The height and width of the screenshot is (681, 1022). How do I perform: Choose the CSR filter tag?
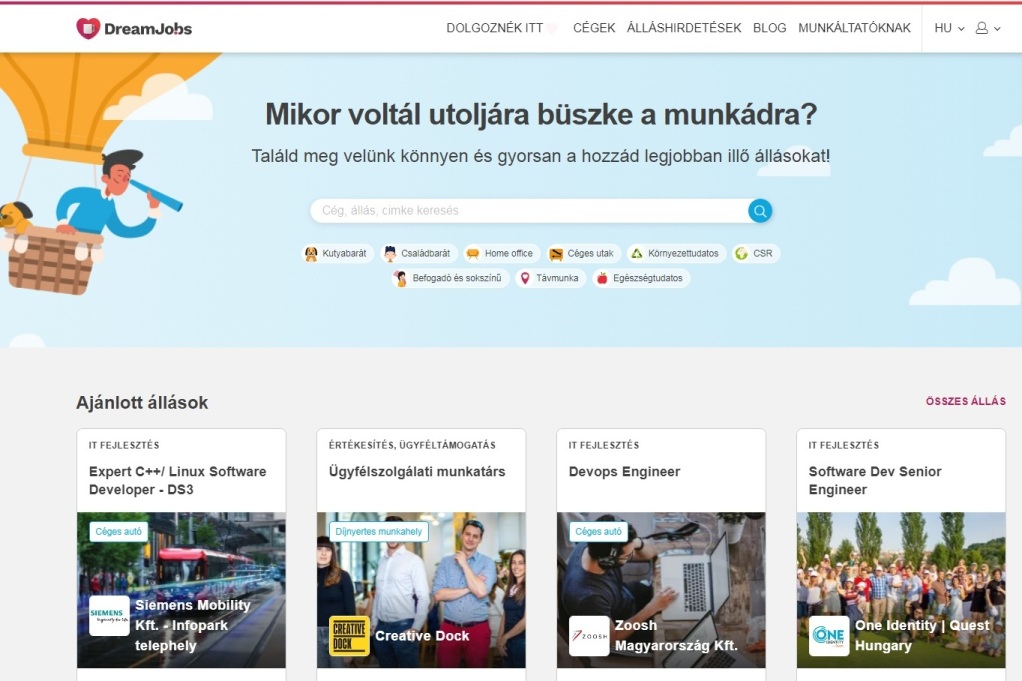(x=755, y=254)
